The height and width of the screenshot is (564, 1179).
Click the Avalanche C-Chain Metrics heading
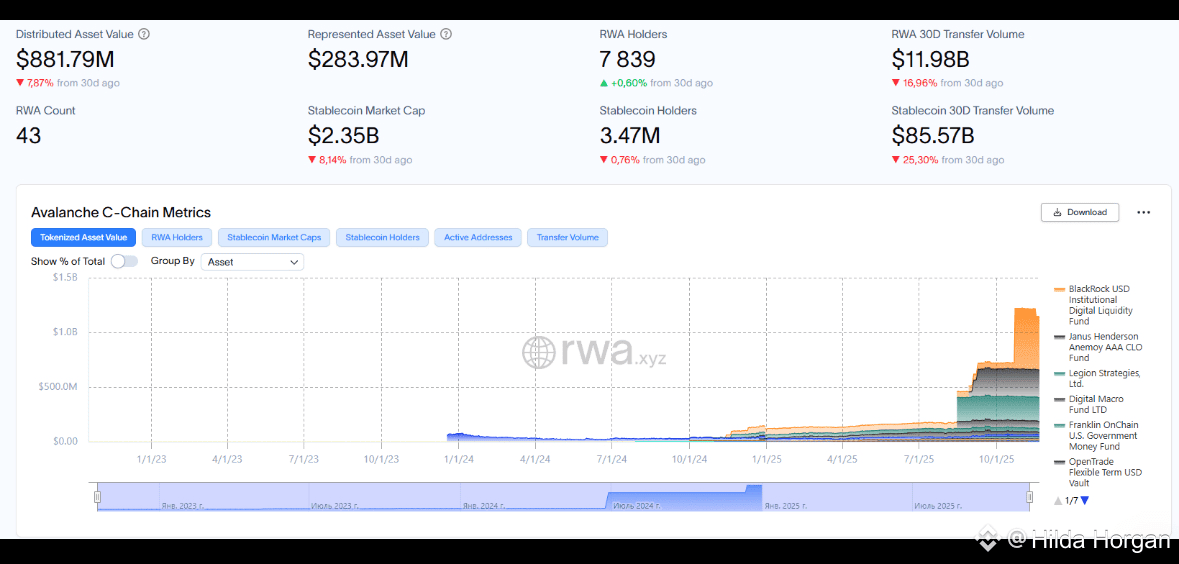coord(121,212)
